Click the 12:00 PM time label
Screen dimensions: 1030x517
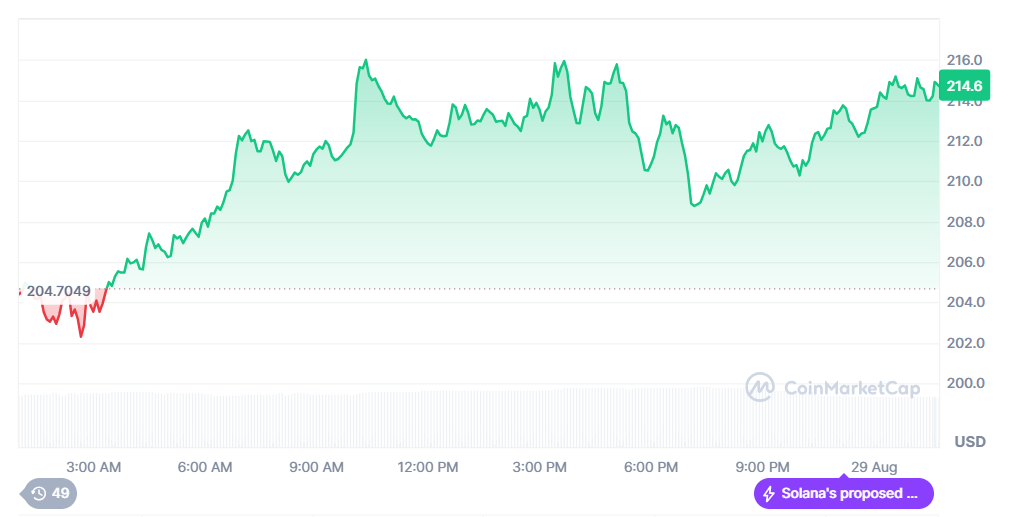[x=428, y=467]
